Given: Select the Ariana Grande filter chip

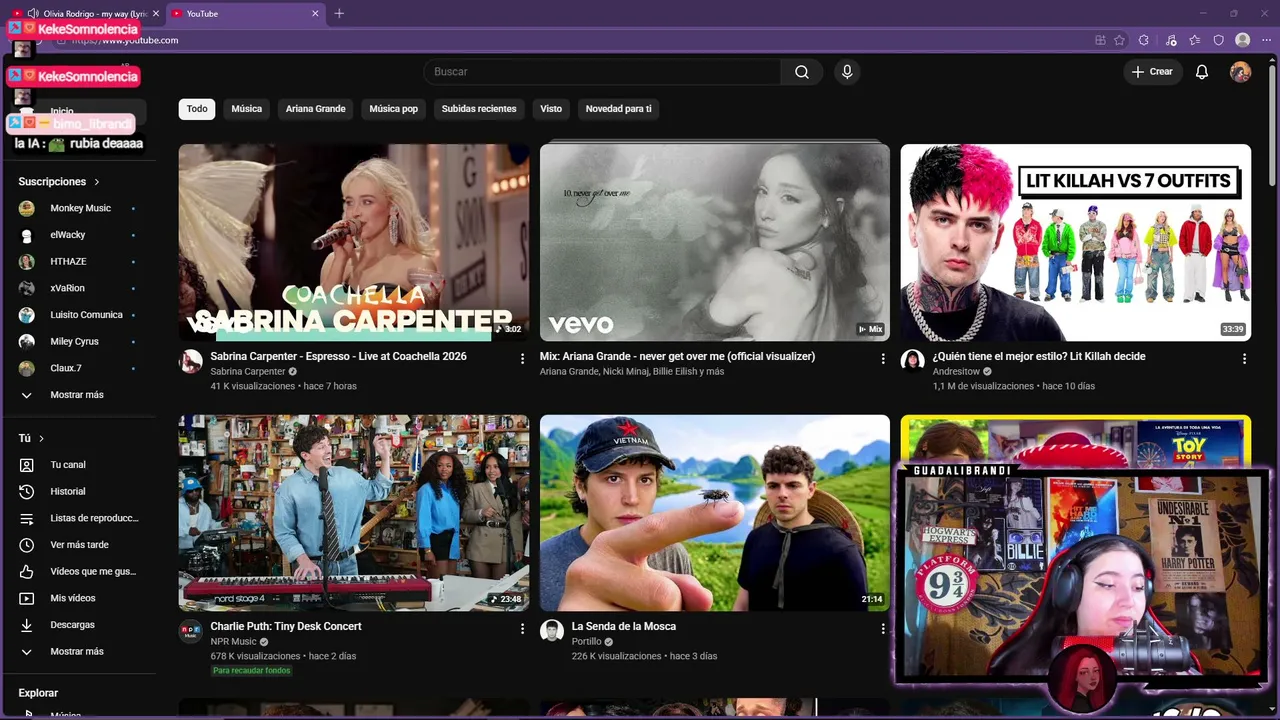Looking at the screenshot, I should point(316,109).
